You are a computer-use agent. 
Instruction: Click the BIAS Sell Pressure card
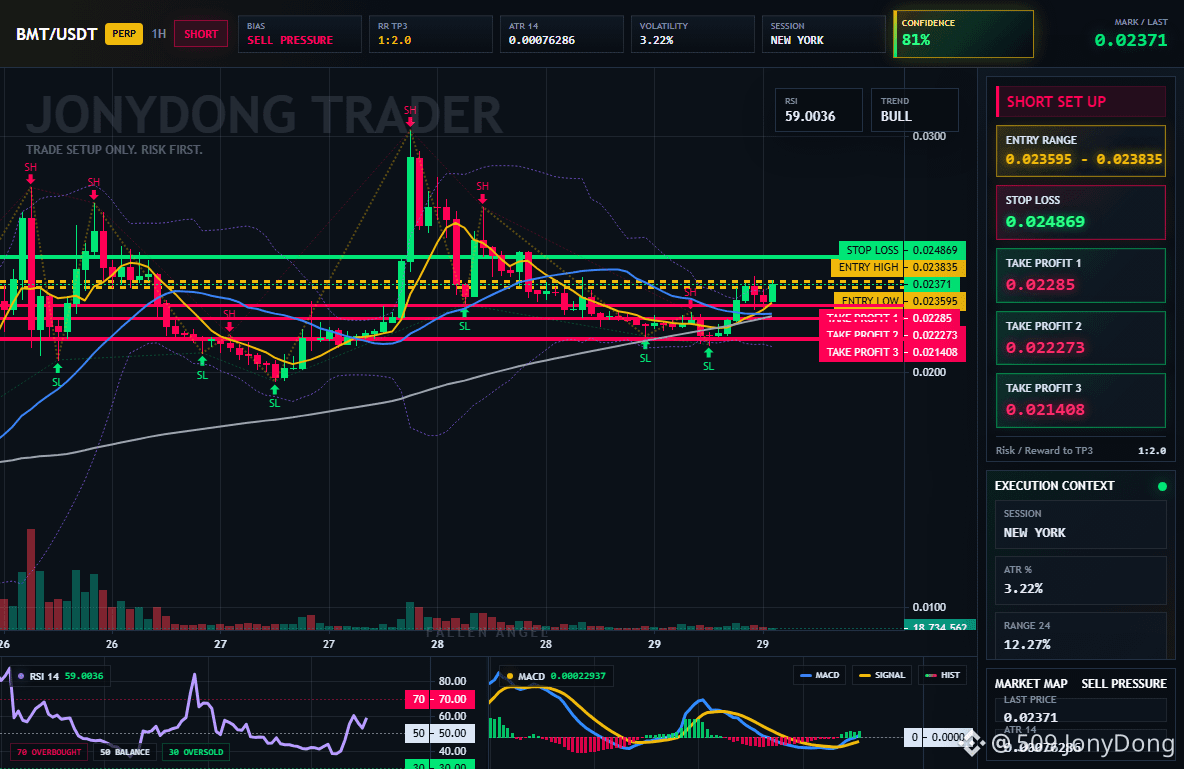300,34
